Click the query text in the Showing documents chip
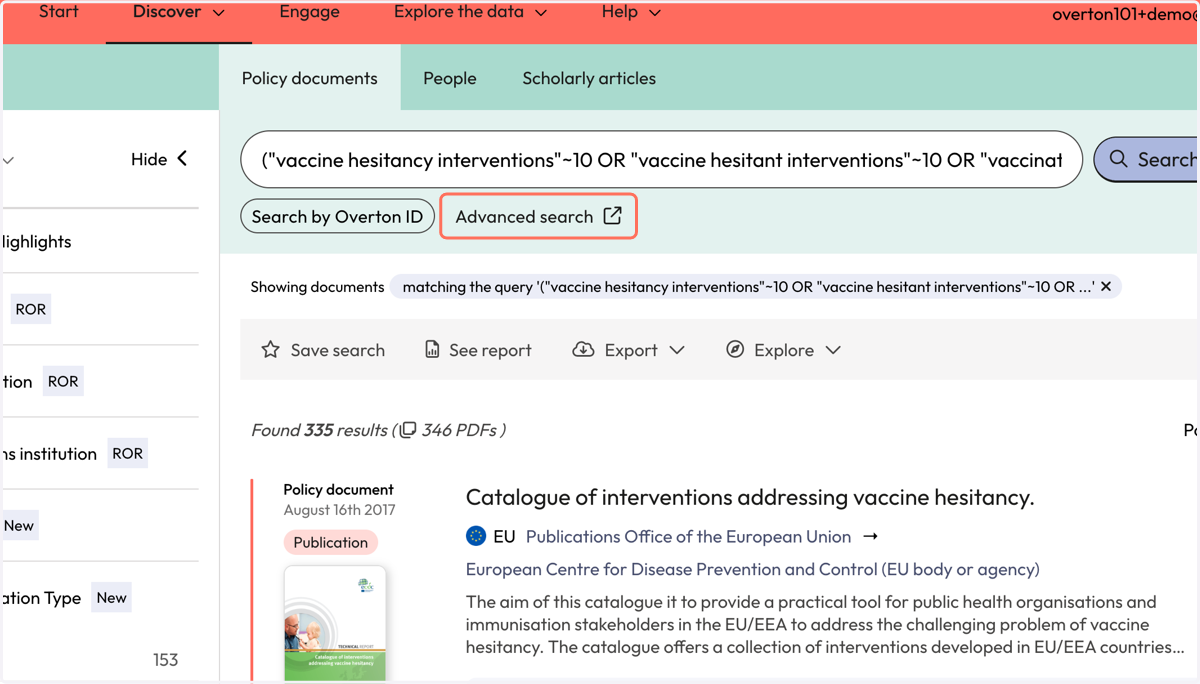 (749, 287)
